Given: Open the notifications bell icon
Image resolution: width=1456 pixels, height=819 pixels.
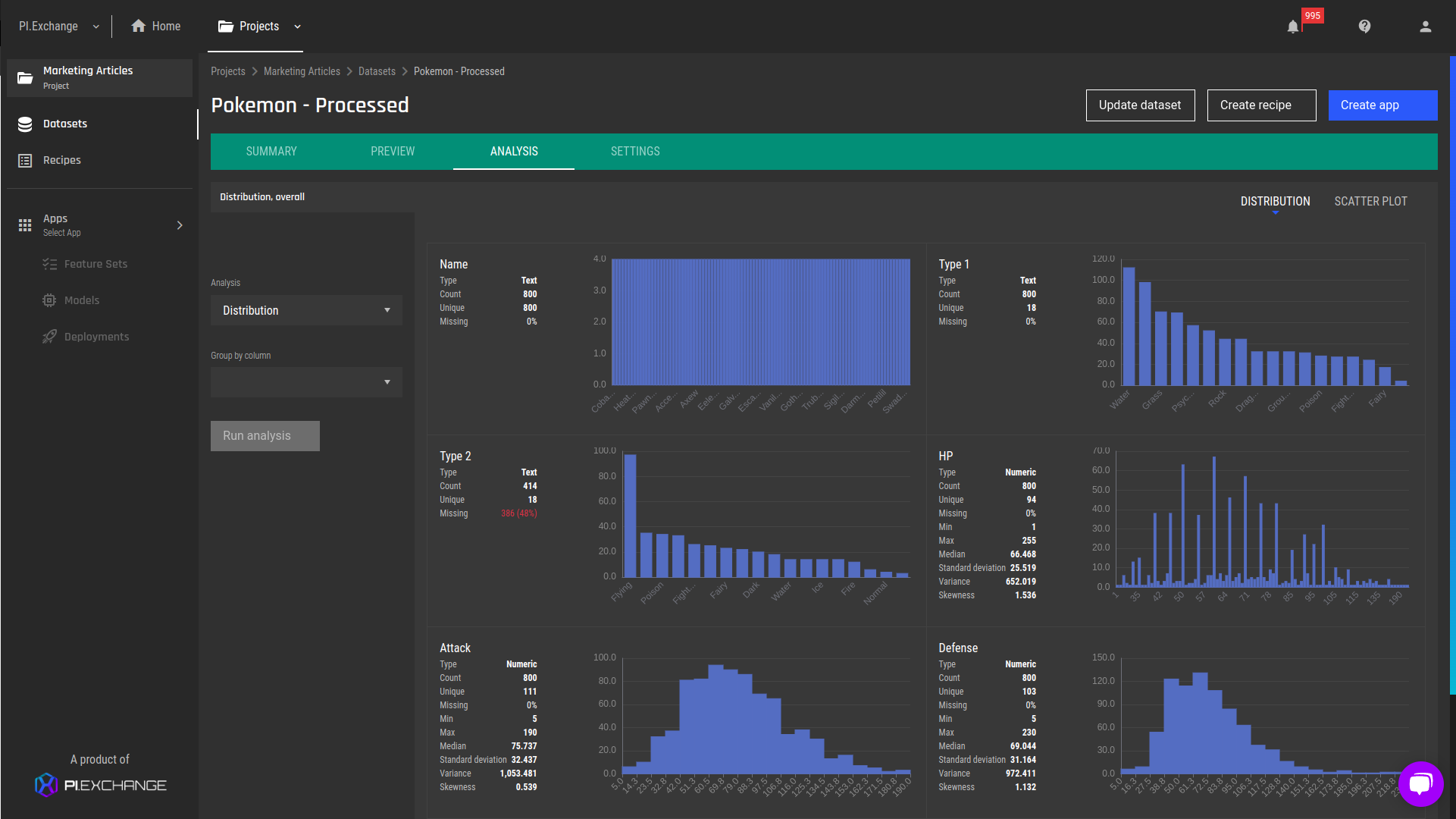Looking at the screenshot, I should point(1293,27).
